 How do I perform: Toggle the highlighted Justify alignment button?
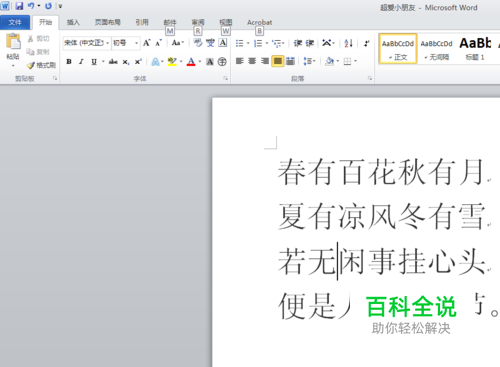click(x=278, y=61)
